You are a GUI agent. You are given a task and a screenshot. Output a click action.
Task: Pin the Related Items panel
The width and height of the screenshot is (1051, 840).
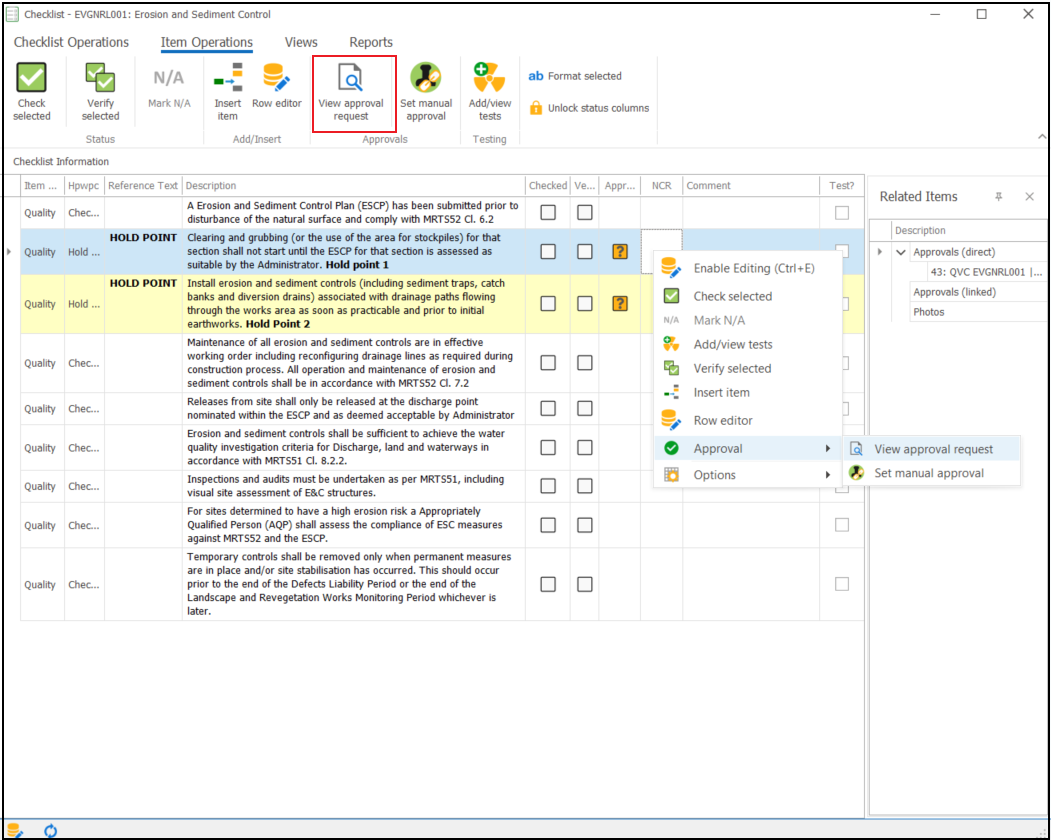[999, 196]
